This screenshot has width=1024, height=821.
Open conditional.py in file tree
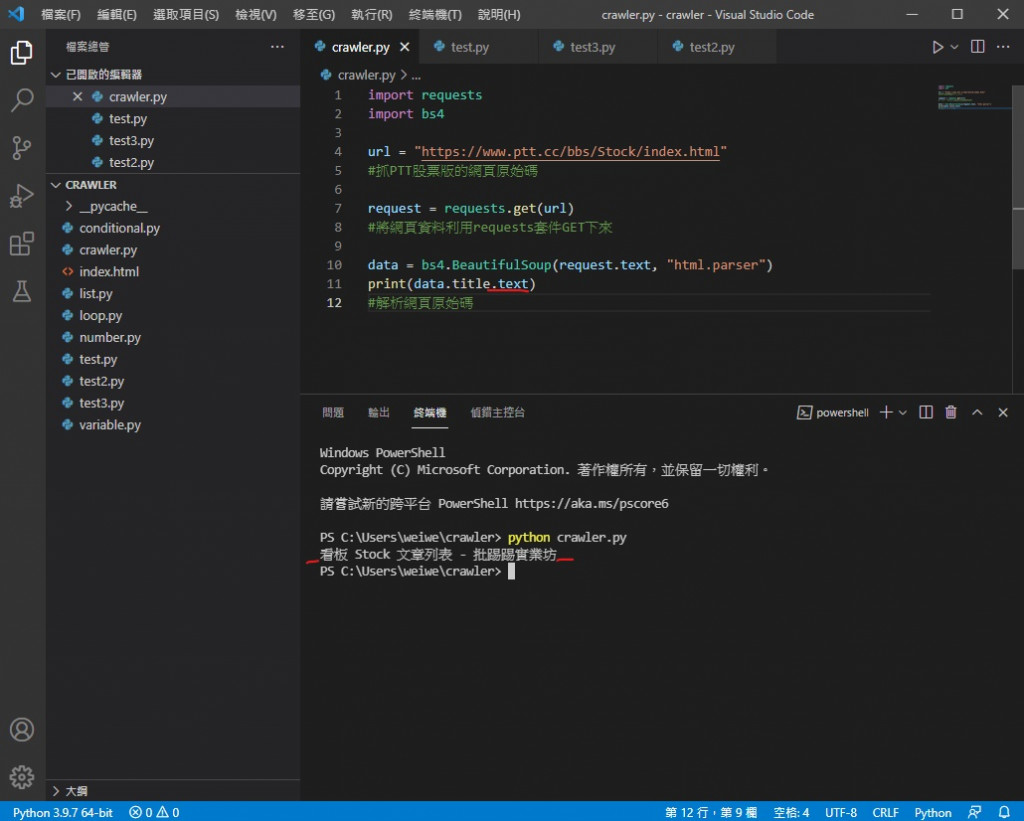(173, 228)
